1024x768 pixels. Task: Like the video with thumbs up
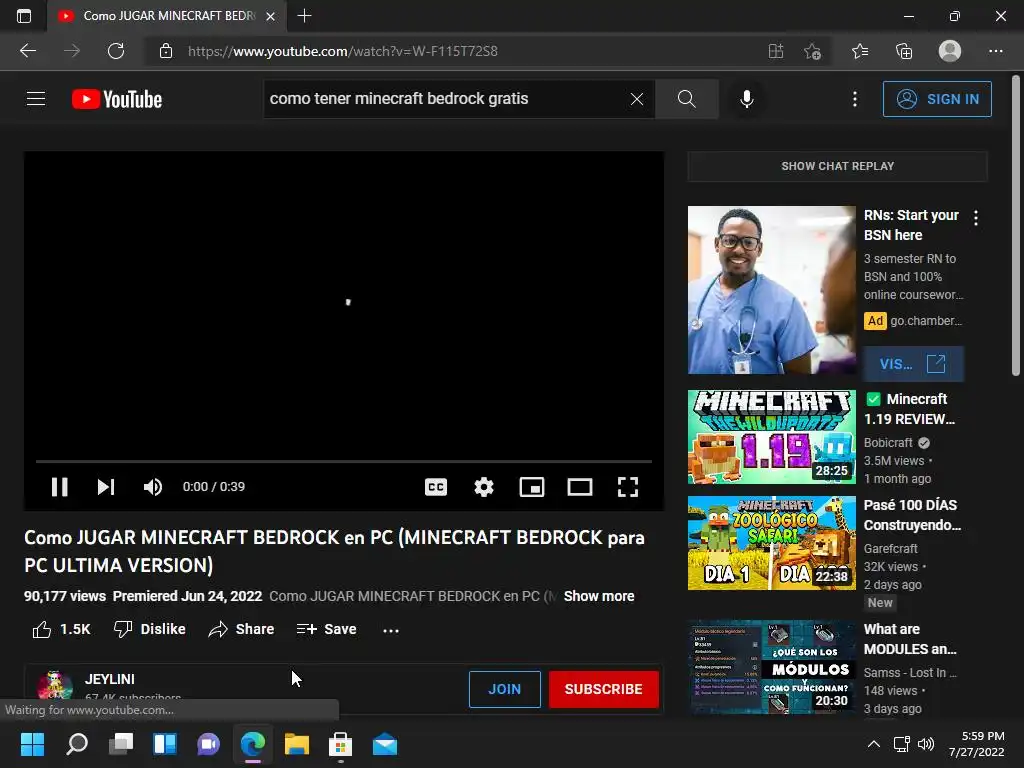click(x=61, y=629)
